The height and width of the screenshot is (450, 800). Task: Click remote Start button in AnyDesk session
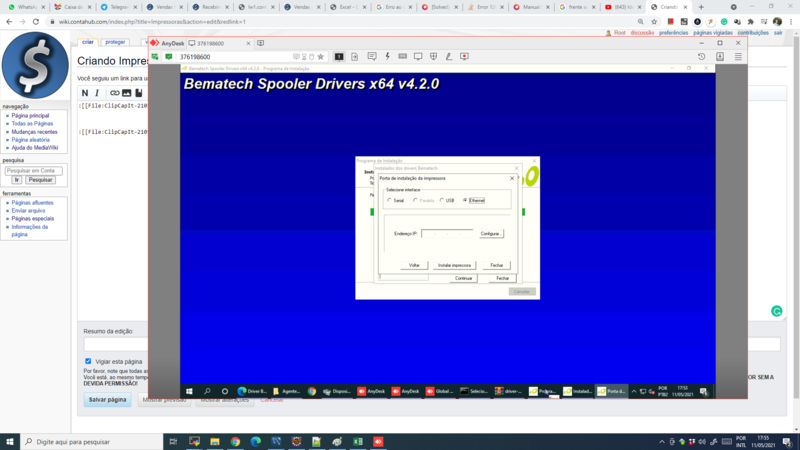[x=189, y=391]
